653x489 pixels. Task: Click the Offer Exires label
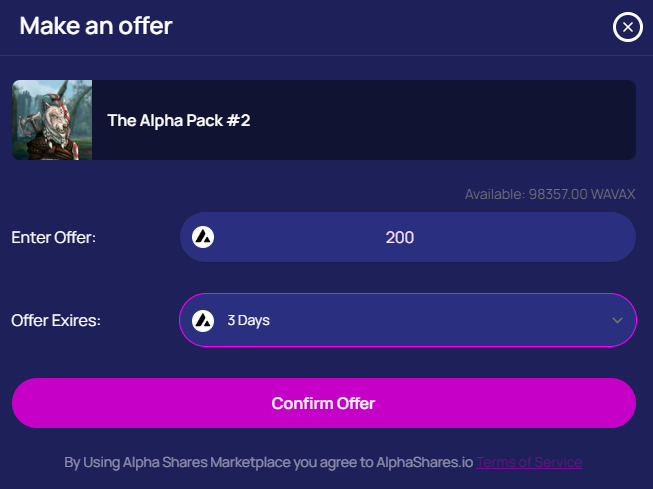coord(56,321)
